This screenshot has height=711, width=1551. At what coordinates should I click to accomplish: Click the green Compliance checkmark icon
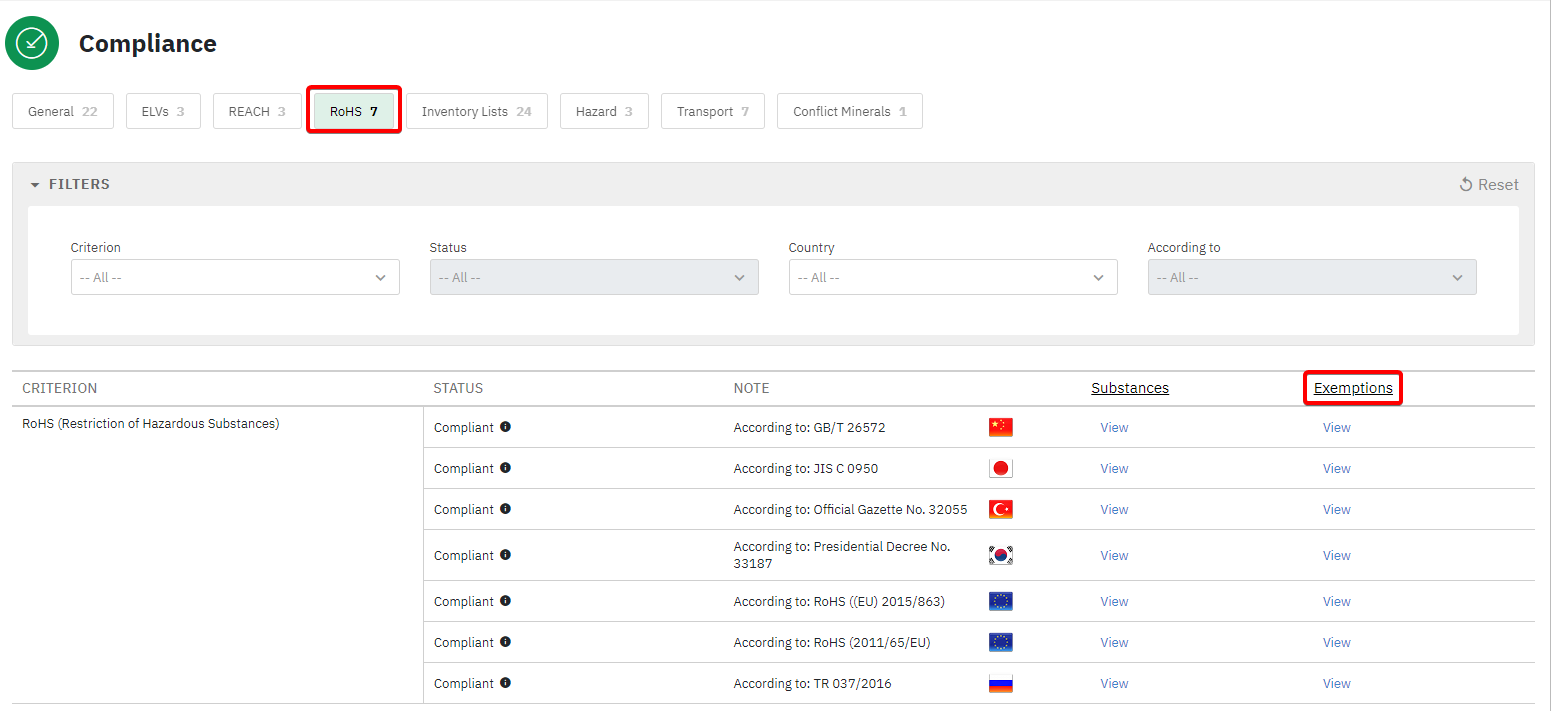32,43
